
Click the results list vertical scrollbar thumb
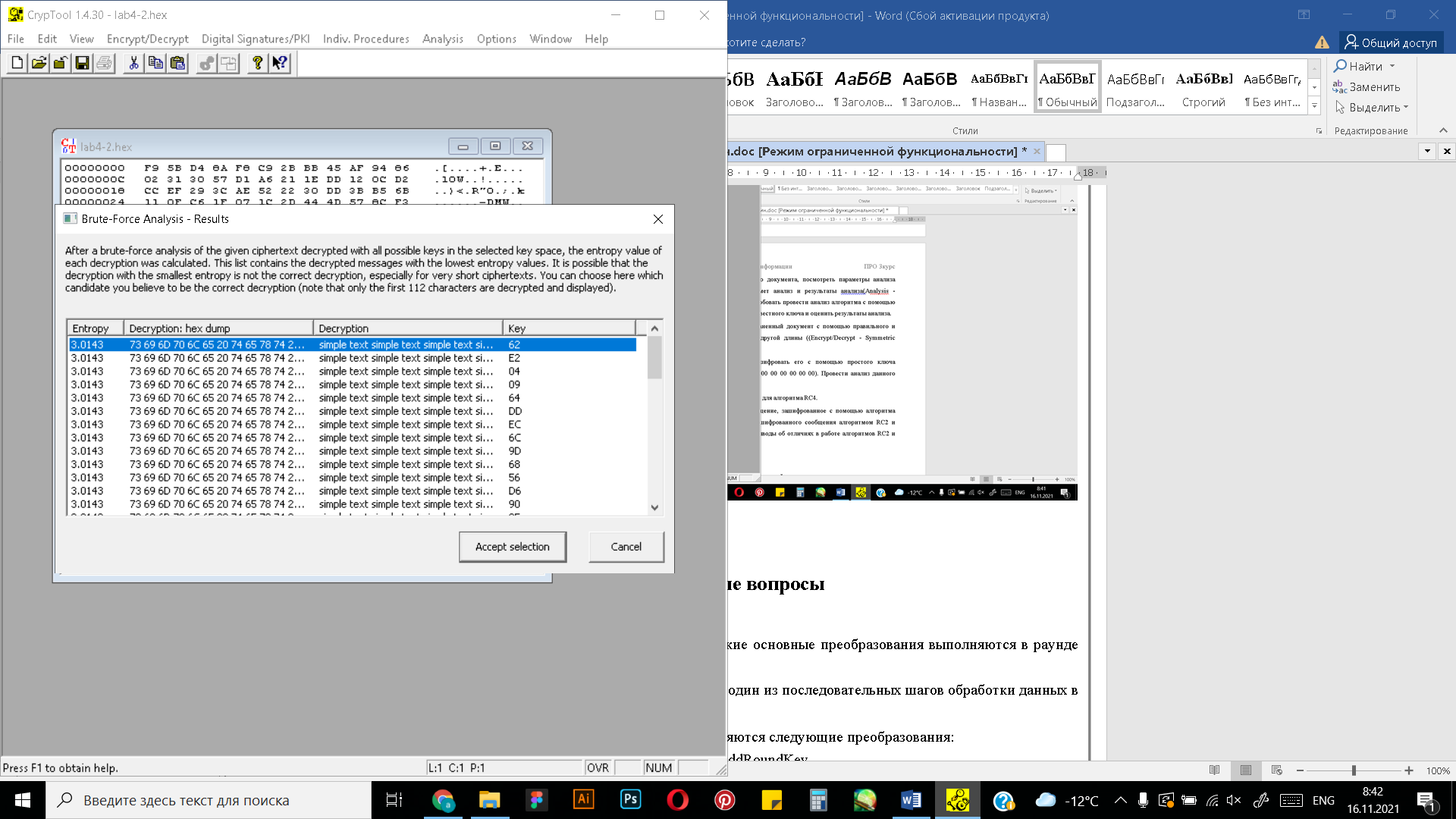coord(655,357)
